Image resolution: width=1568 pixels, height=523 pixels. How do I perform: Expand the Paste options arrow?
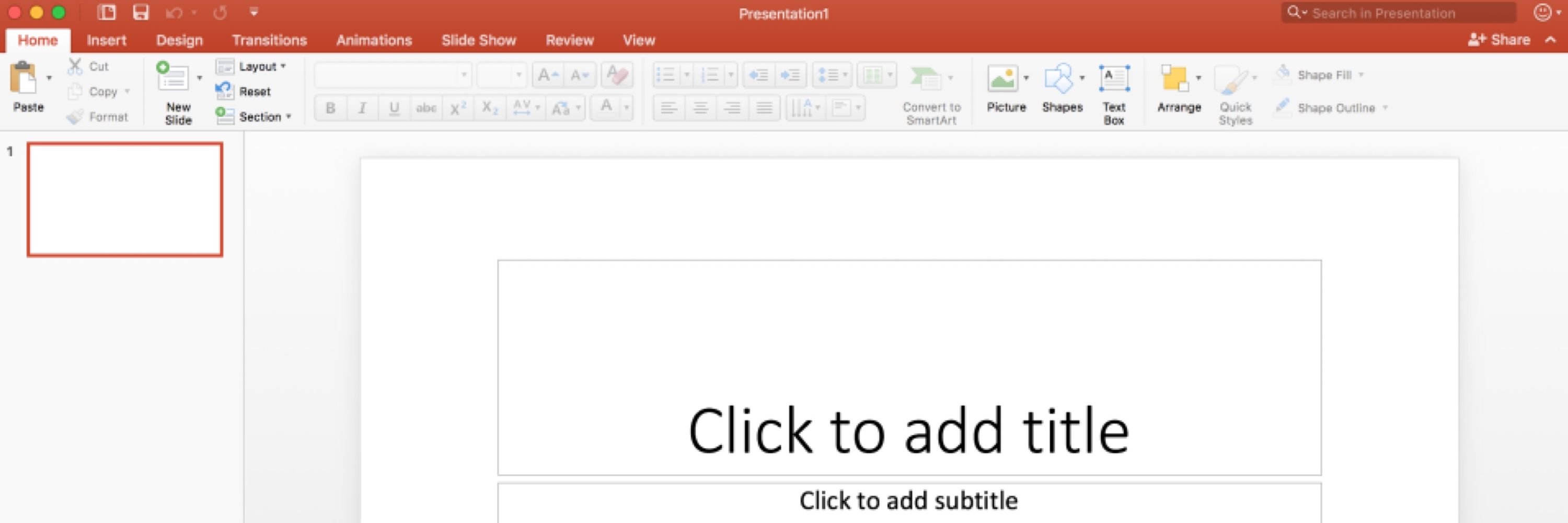(49, 78)
